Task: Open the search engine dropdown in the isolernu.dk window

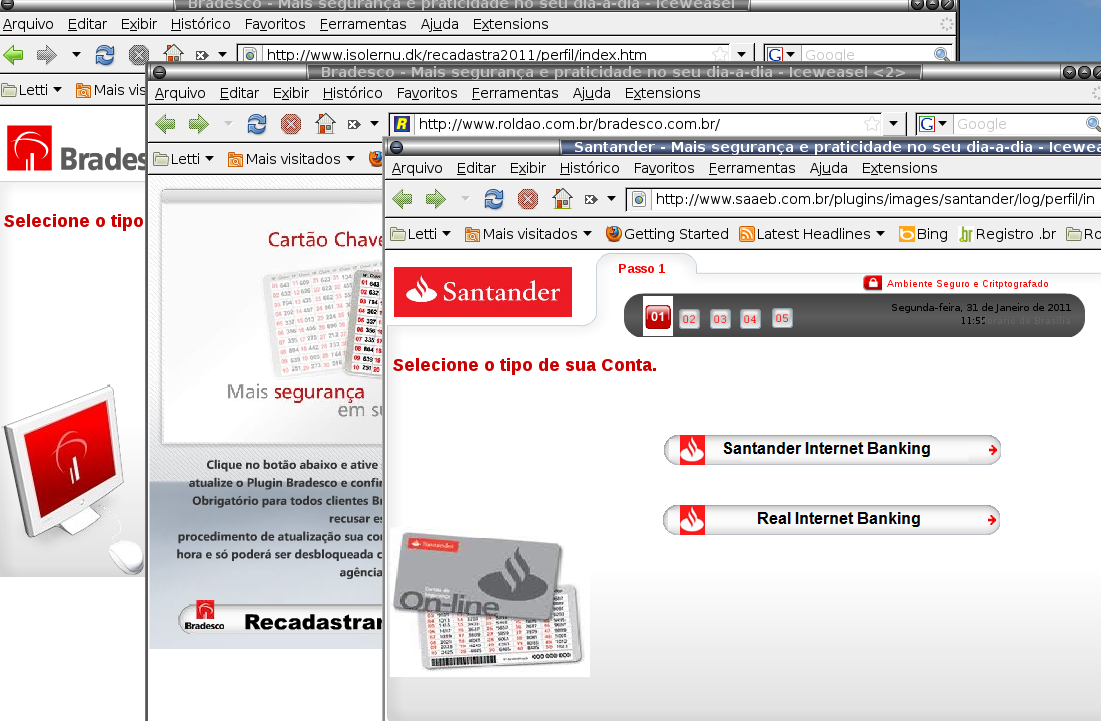Action: pyautogui.click(x=791, y=54)
